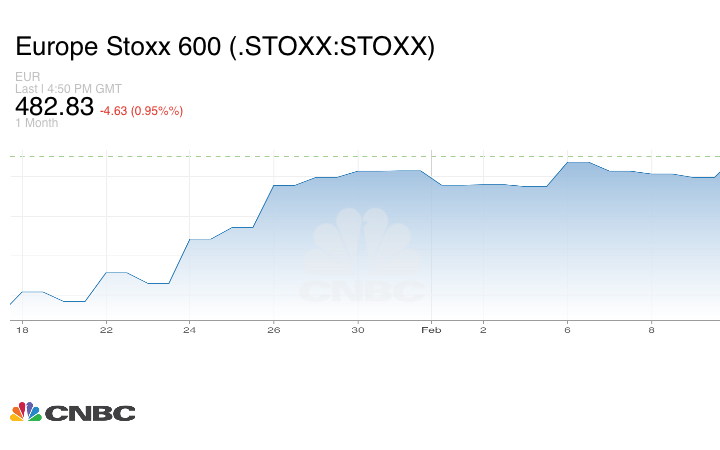Click the red -4.63 (0.95%) change
The width and height of the screenshot is (720, 450).
tap(141, 110)
